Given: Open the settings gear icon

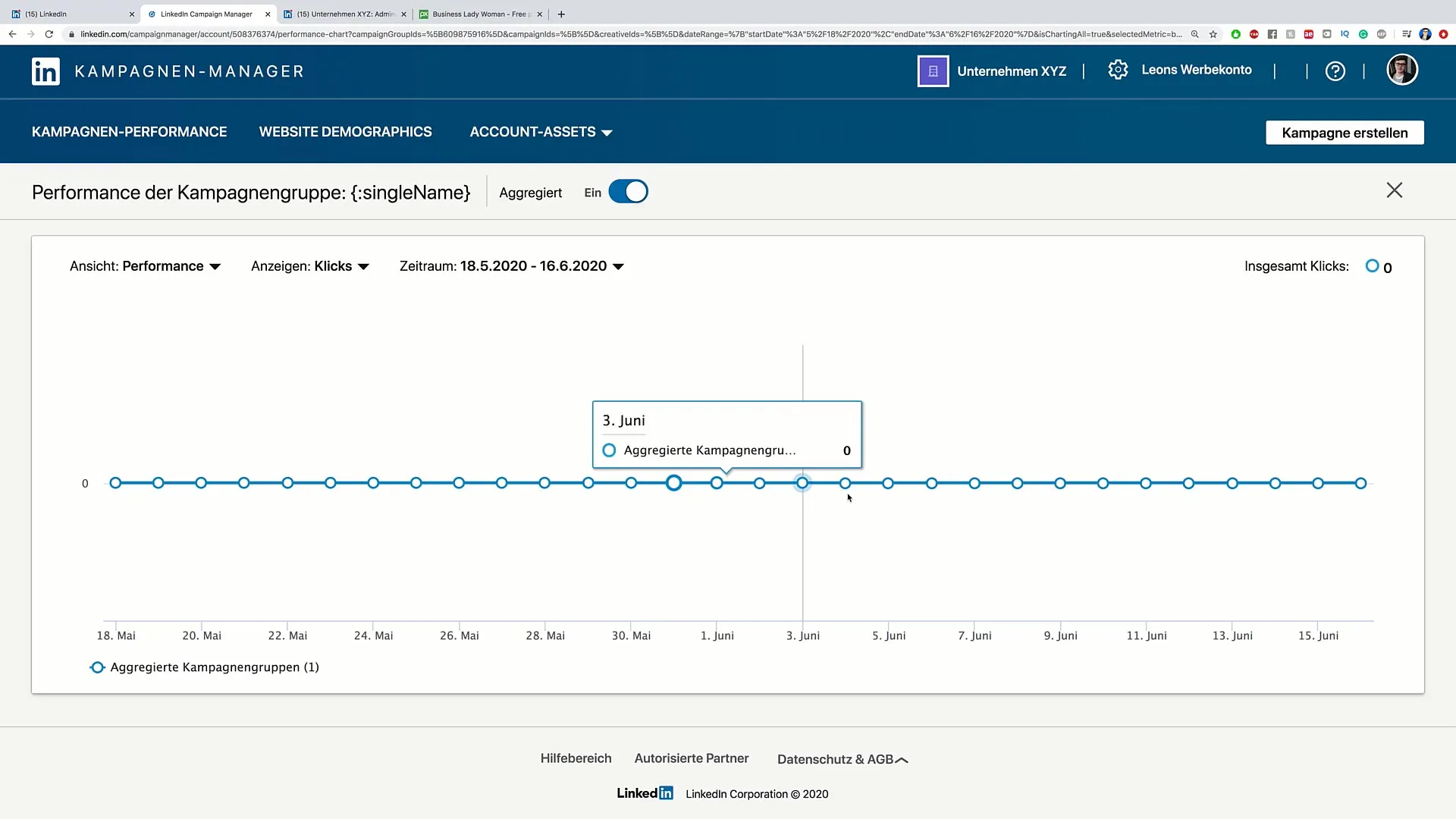Looking at the screenshot, I should coord(1118,70).
